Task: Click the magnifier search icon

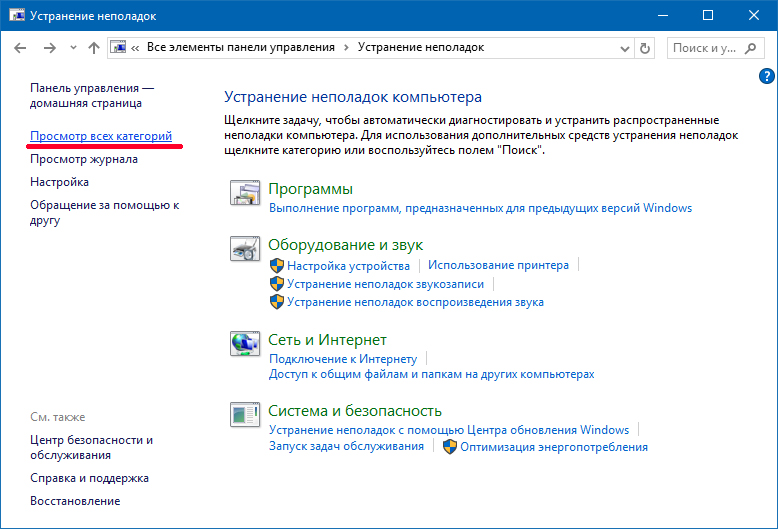Action: [751, 48]
